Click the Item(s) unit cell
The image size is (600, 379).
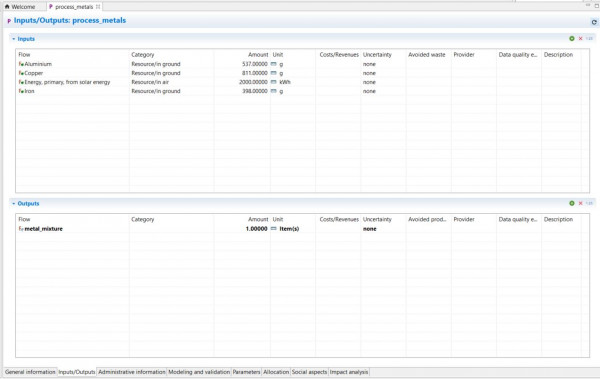pos(289,229)
